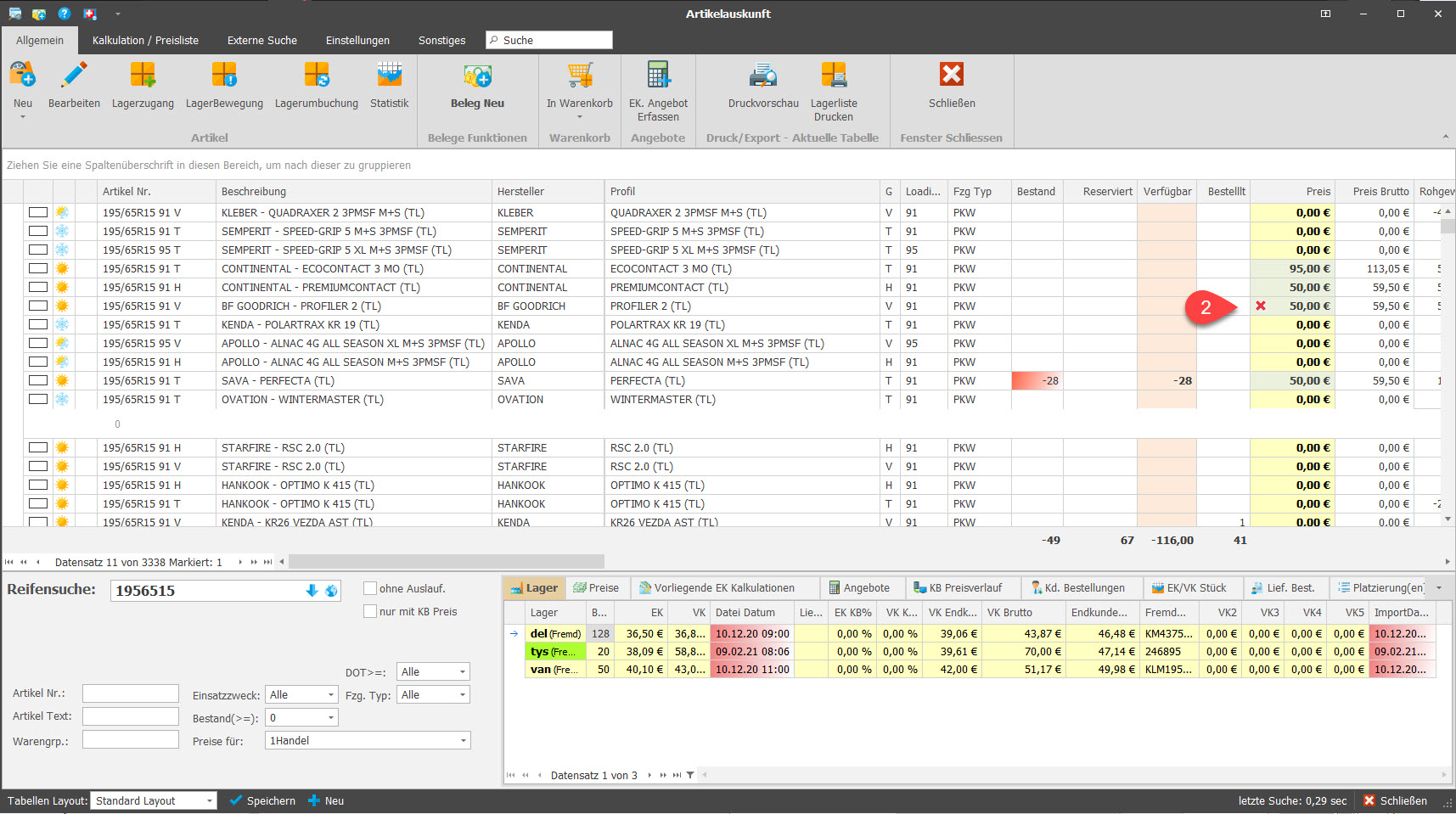Screen dimensions: 1456x814
Task: Open the Druckvorschau print preview
Action: [x=763, y=76]
